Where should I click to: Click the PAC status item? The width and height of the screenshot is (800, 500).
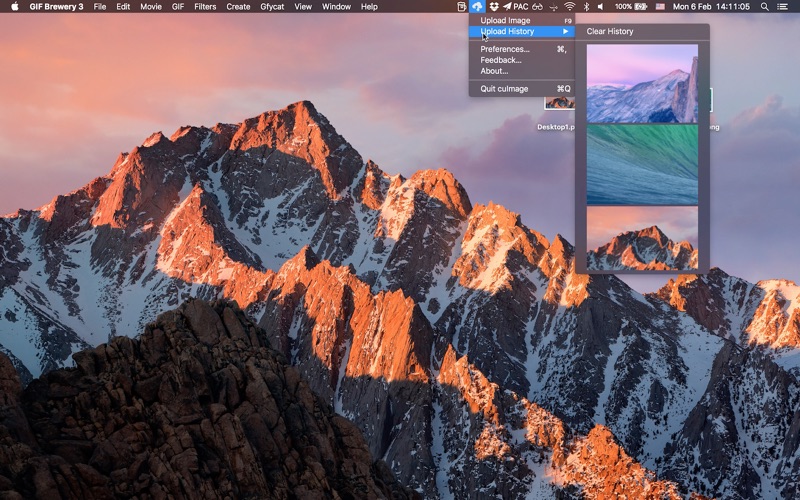520,7
